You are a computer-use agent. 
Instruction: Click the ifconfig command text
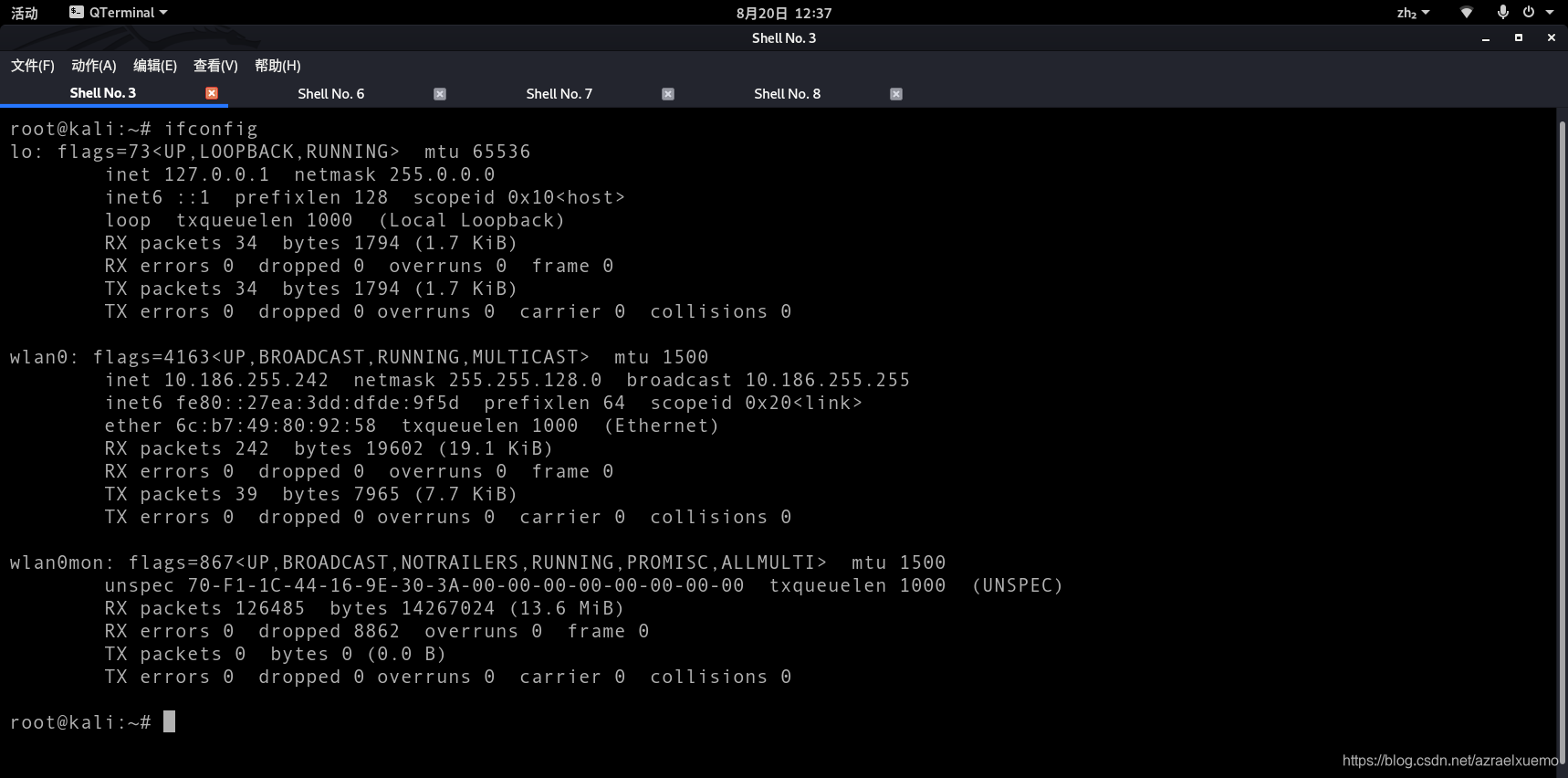coord(211,129)
